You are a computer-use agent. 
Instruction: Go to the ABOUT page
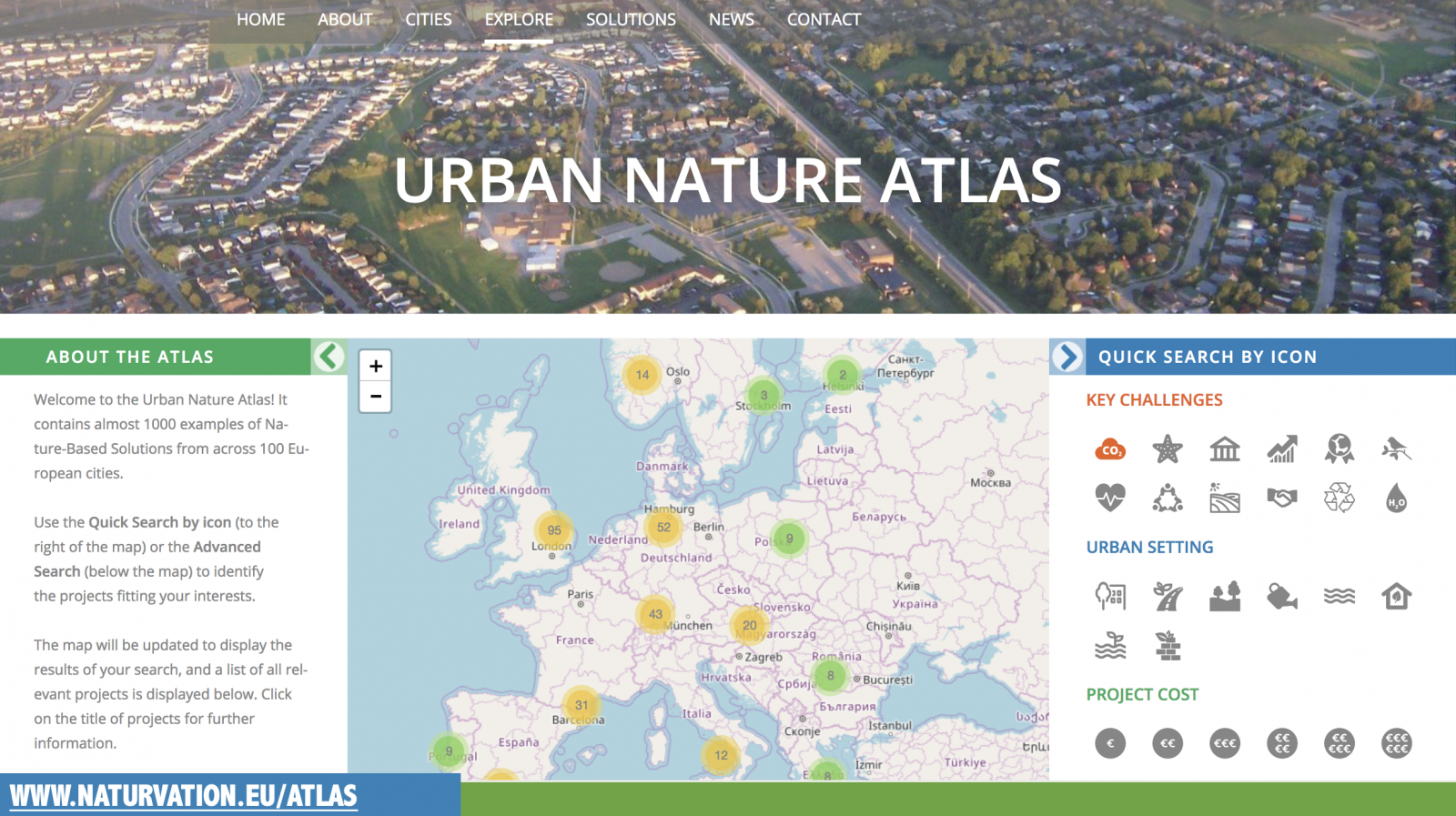tap(345, 19)
